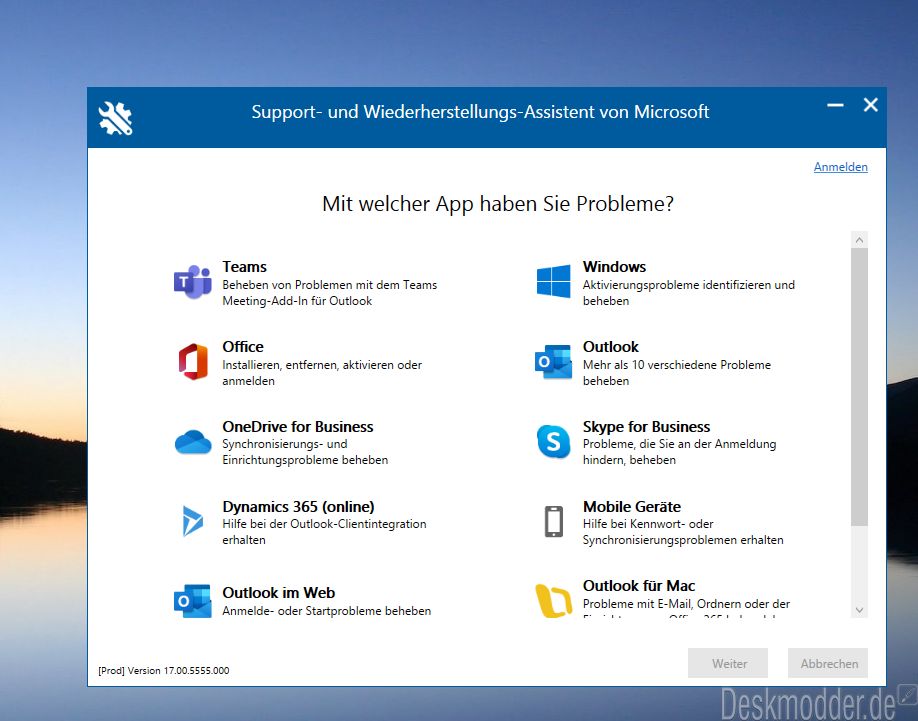Viewport: 918px width, 721px height.
Task: Click "Synchronisierungs- und Einrichtungsprobleme beheben" description
Action: 305,452
